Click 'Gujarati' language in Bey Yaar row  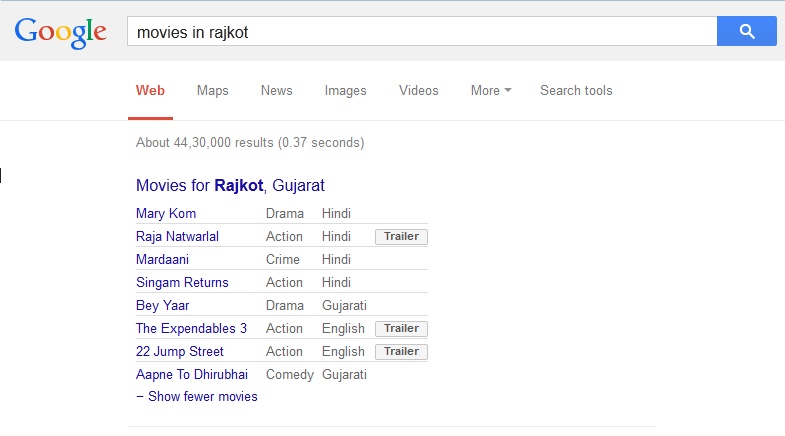point(344,306)
